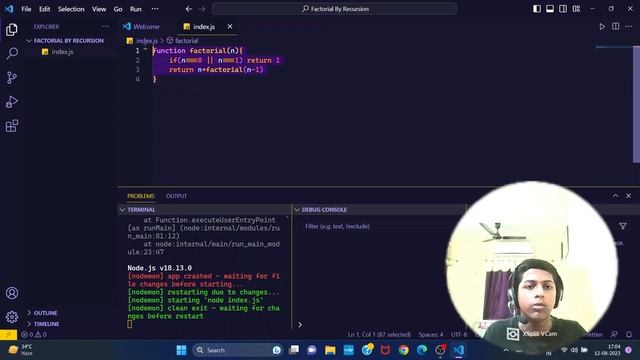
Task: Click the Spaces: 4 indentation setting
Action: tap(431, 334)
